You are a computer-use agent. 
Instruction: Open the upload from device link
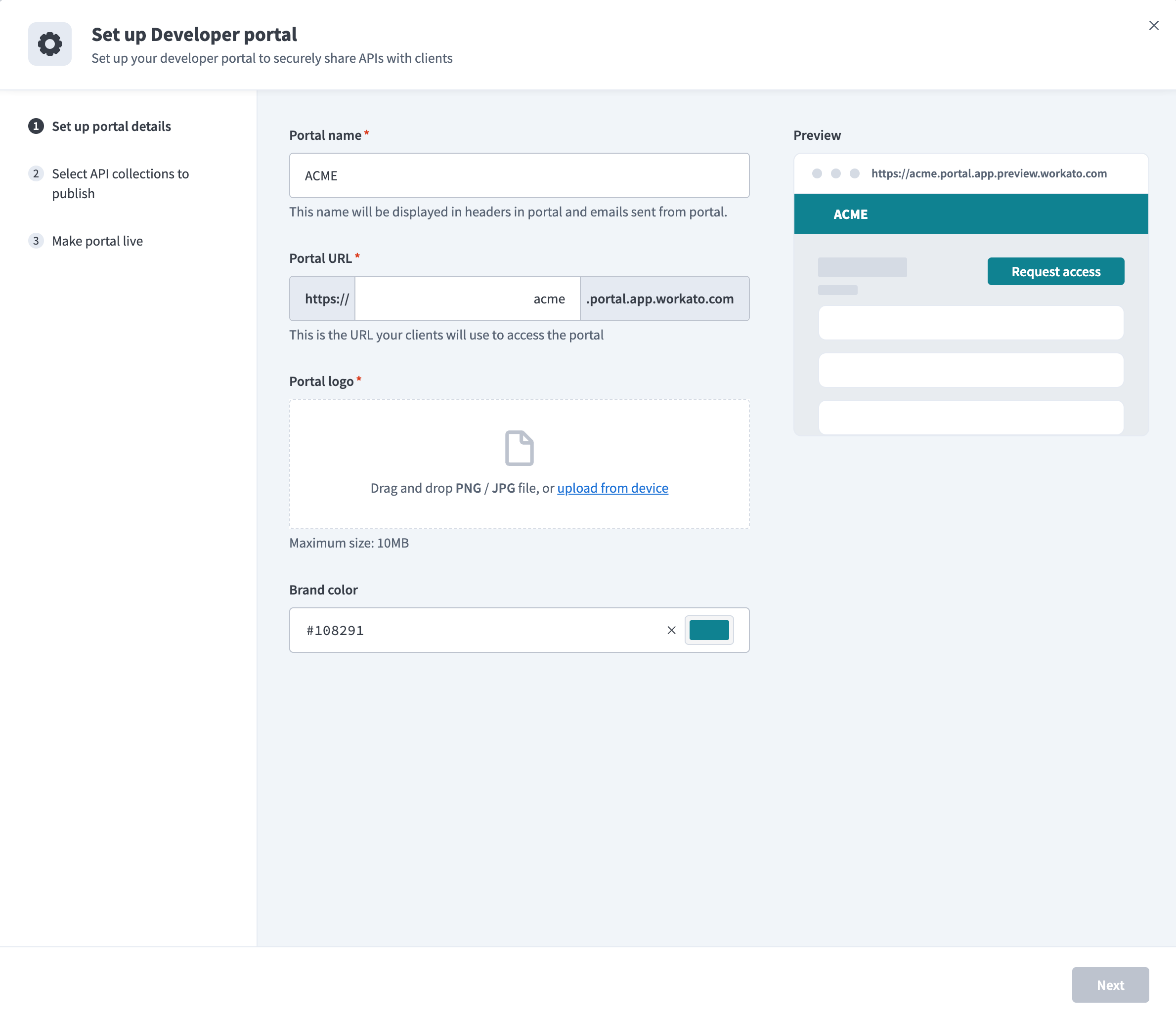point(612,487)
